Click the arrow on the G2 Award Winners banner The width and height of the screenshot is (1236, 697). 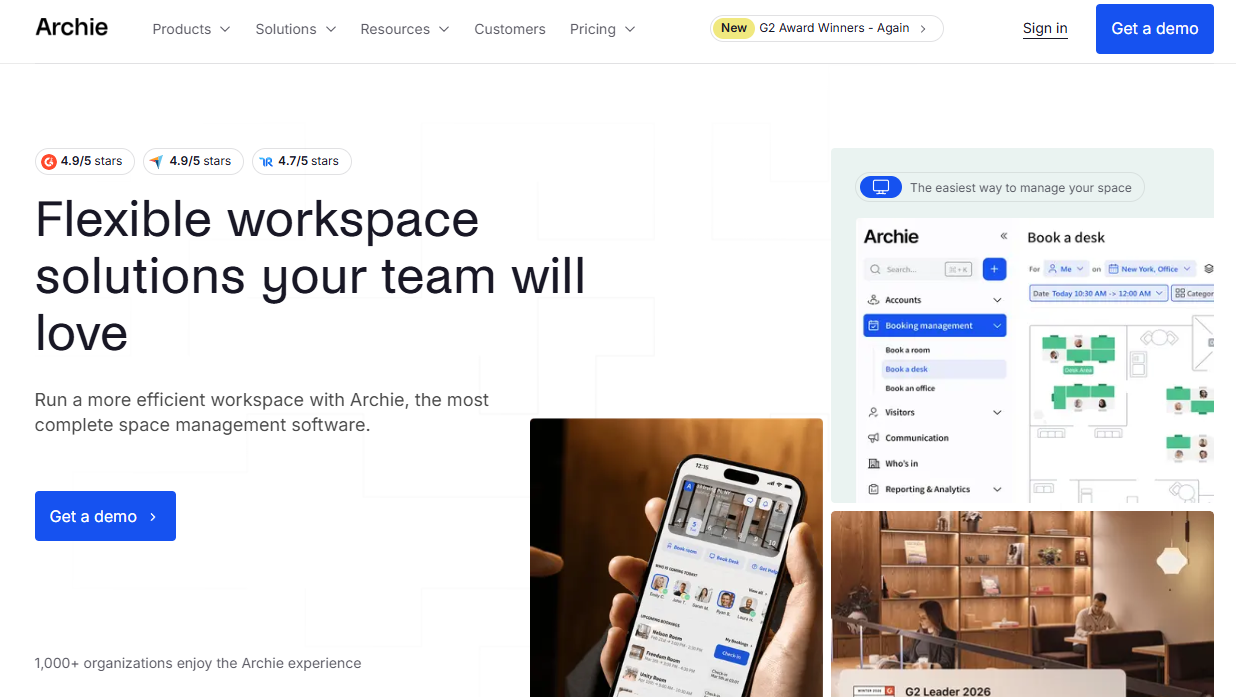(923, 29)
